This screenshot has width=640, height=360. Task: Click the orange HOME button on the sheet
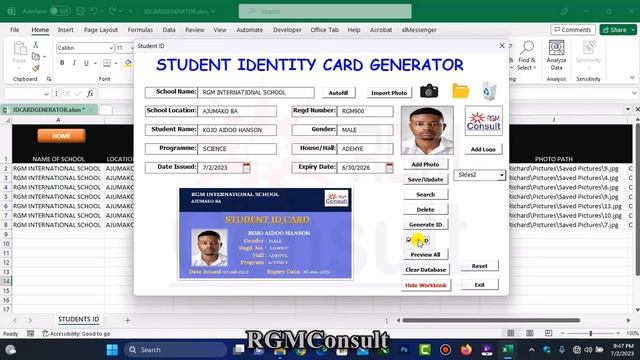point(61,136)
